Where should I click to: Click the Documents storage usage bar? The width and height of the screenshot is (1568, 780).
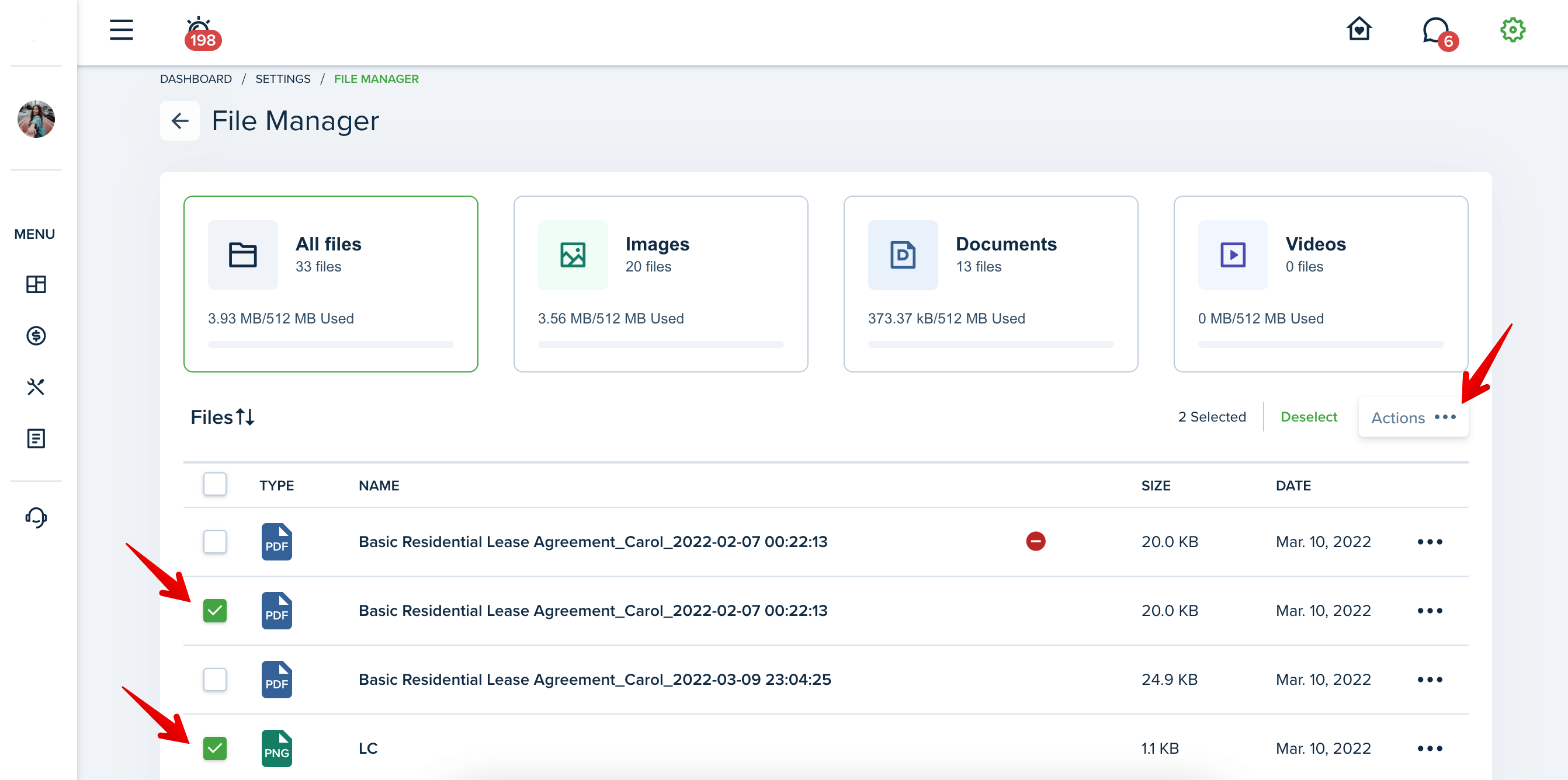[x=990, y=344]
